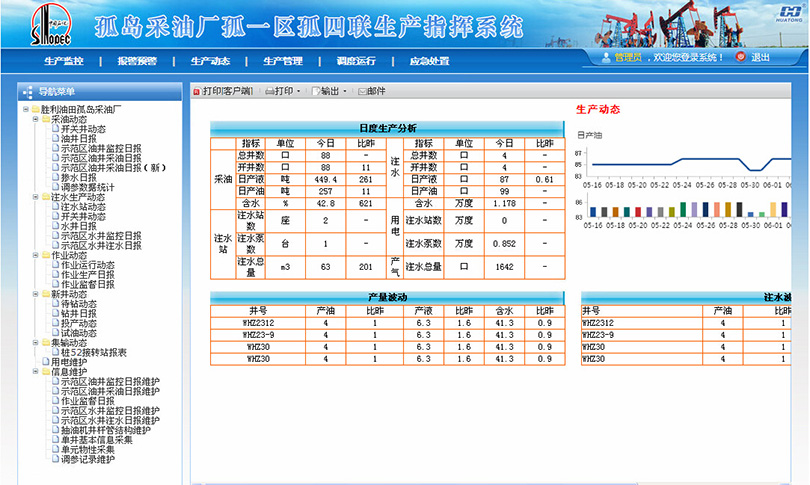Collapse the 信息维护 tree folder

click(34, 371)
